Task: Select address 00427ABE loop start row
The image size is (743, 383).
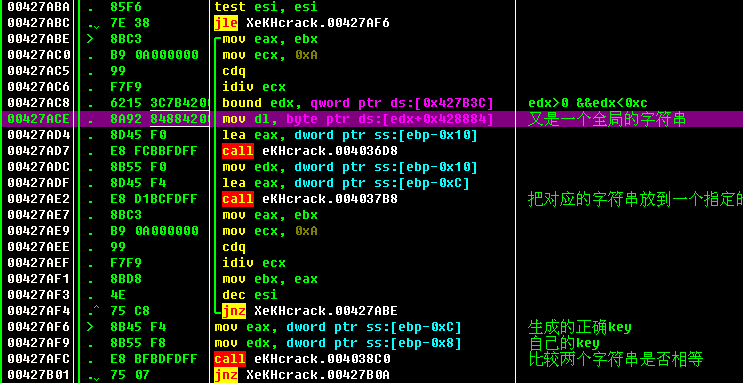Action: point(38,39)
